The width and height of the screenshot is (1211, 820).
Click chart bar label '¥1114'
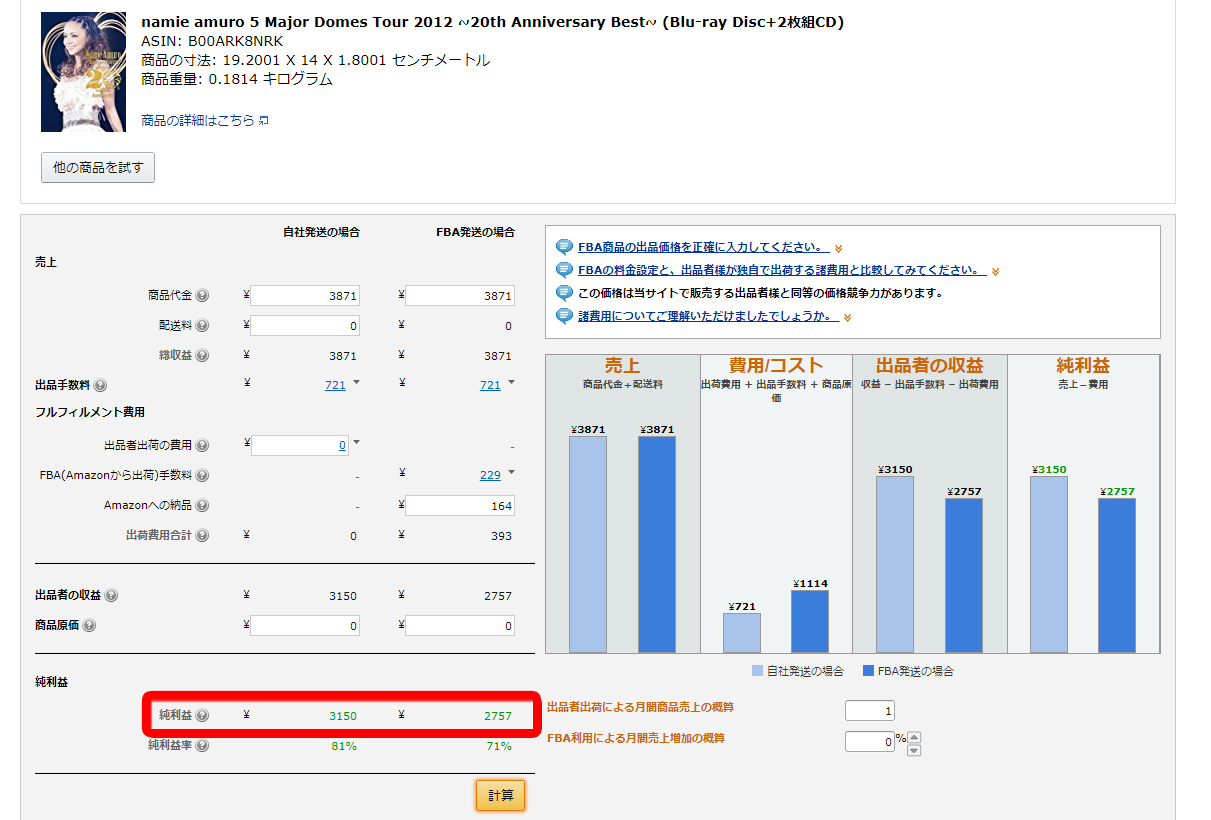[x=810, y=584]
